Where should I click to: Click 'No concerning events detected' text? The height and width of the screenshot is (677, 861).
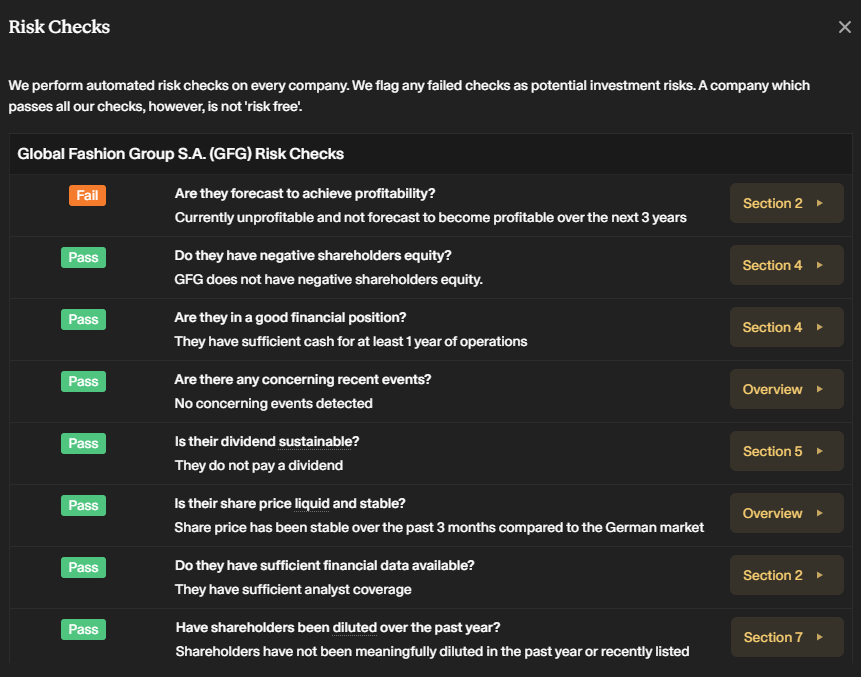273,404
